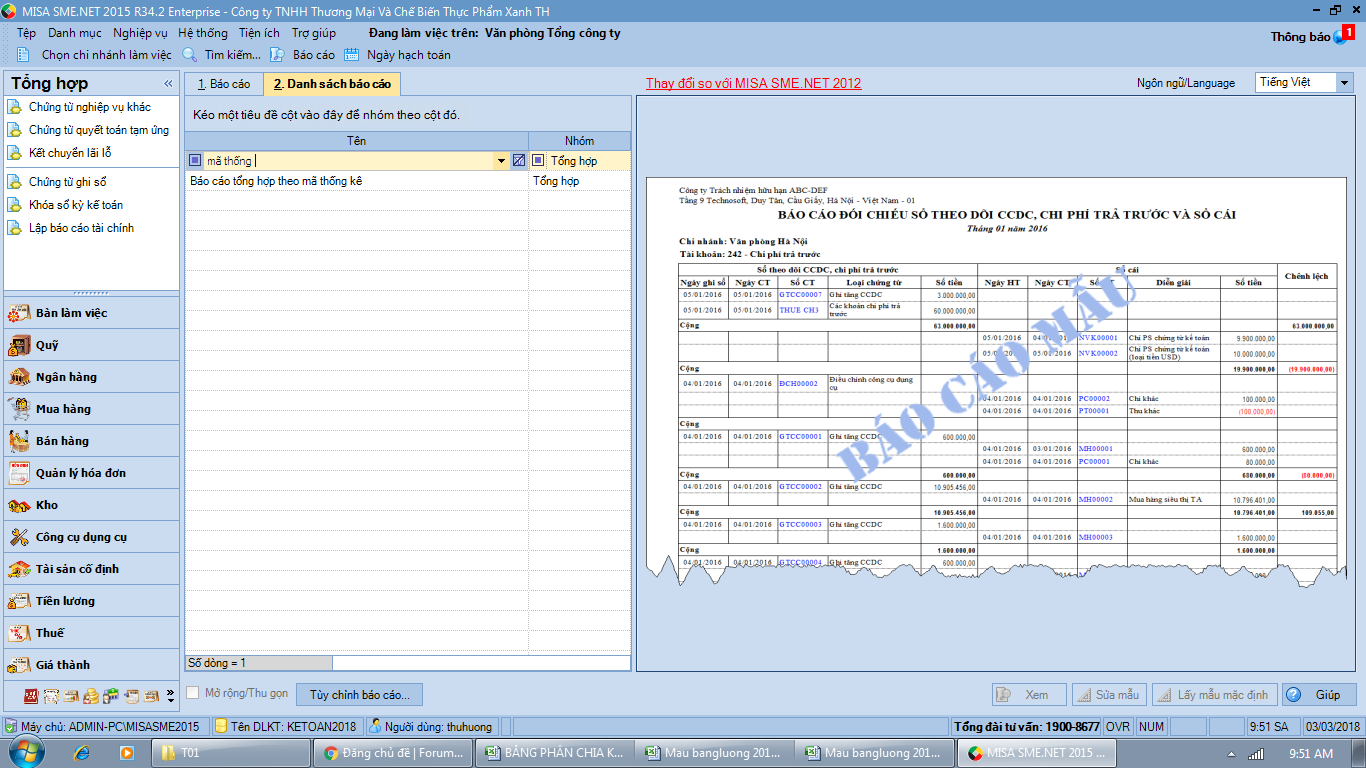
Task: Show hidden system tray icons
Action: (1233, 753)
